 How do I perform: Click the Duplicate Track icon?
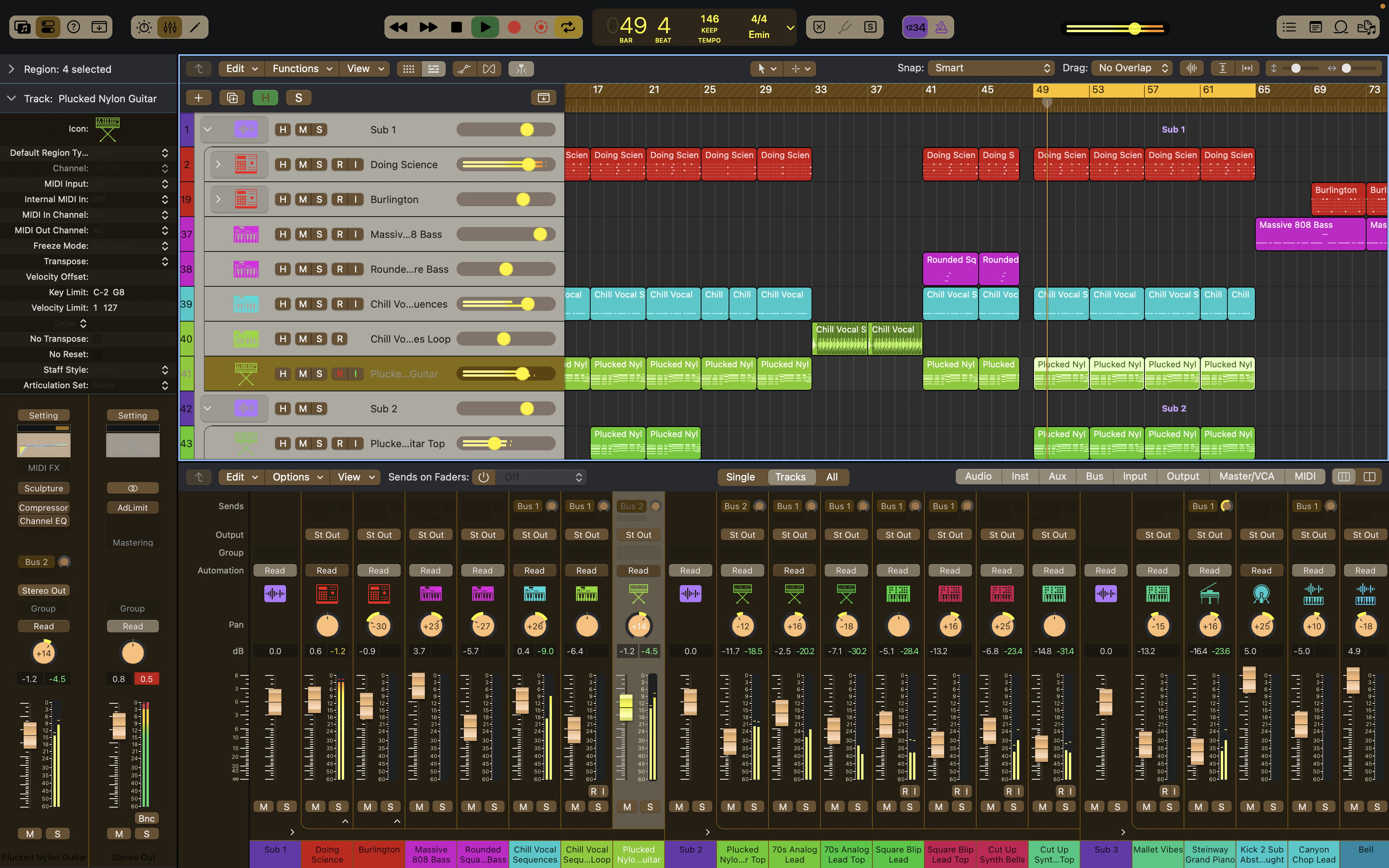point(232,98)
